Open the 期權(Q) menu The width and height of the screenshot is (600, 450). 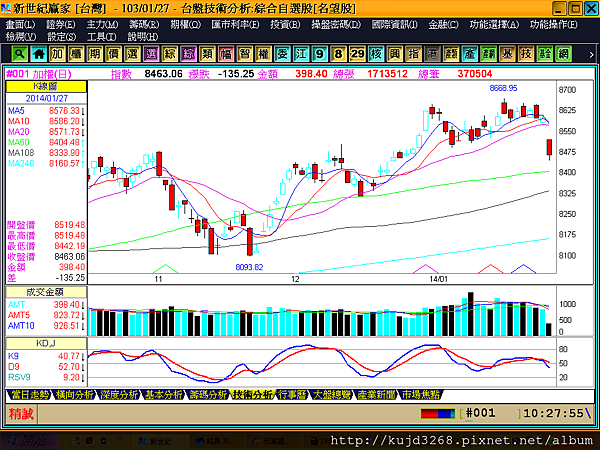(185, 24)
